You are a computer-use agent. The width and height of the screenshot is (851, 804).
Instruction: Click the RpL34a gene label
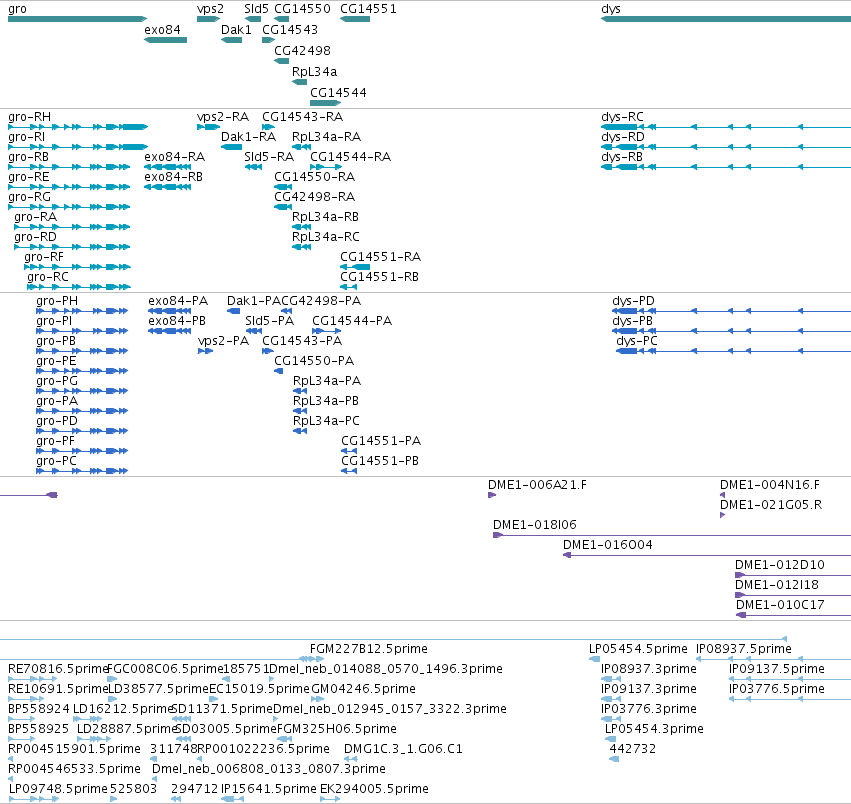coord(314,72)
